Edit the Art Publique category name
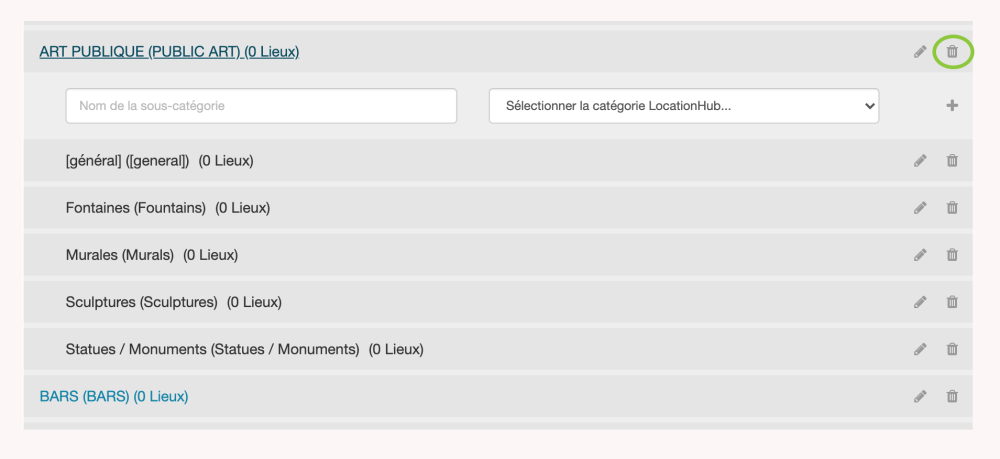Screen dimensions: 1000x459 (x=920, y=52)
